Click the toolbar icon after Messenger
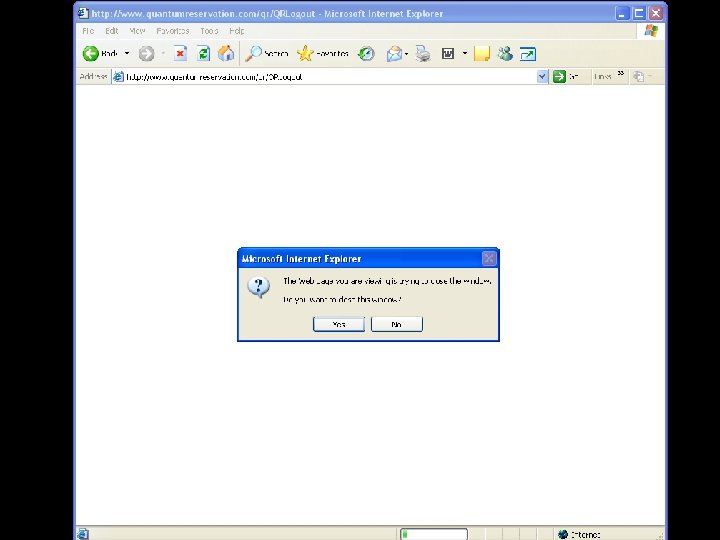Image resolution: width=720 pixels, height=540 pixels. tap(528, 54)
